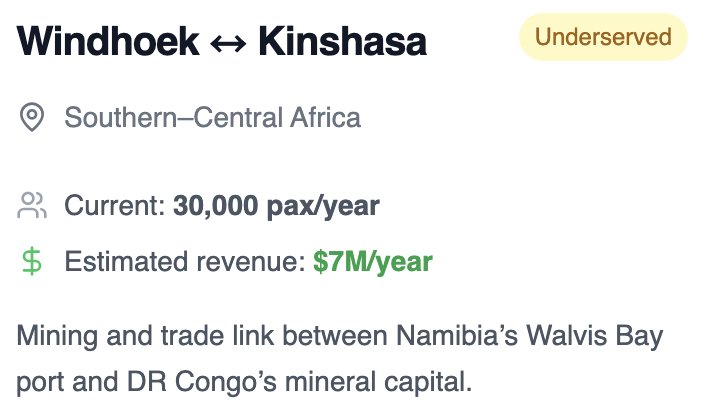Select the green $7M/year revenue figure
The height and width of the screenshot is (412, 710).
373,262
